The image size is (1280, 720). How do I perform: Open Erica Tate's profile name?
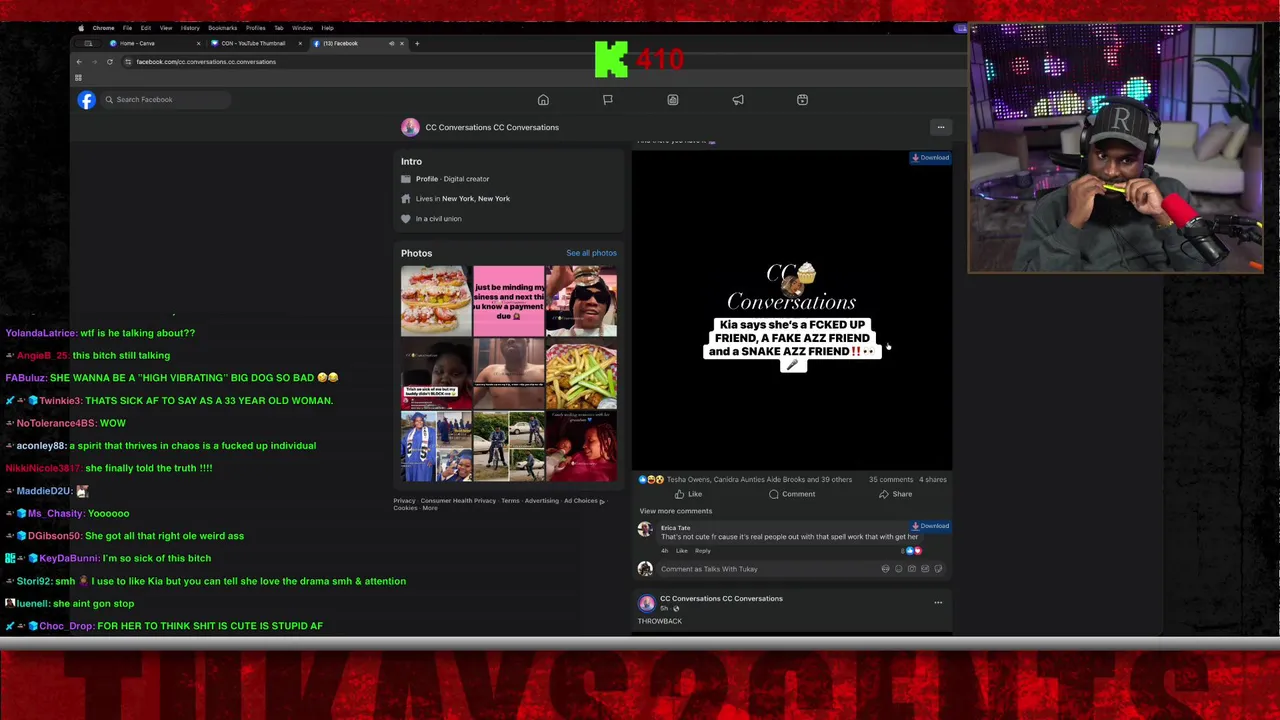(675, 528)
